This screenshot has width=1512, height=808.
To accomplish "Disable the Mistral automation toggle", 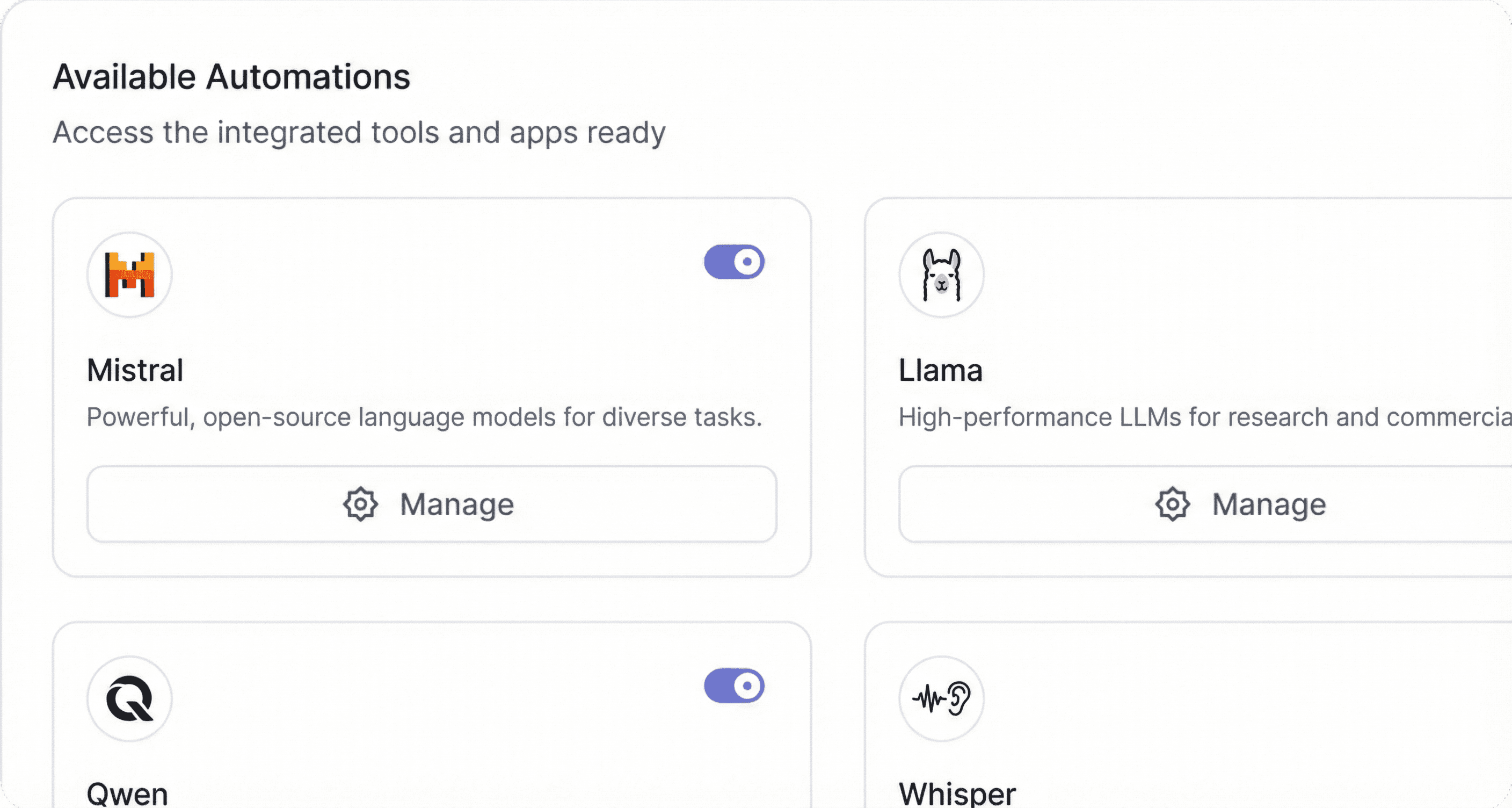I will tap(732, 263).
